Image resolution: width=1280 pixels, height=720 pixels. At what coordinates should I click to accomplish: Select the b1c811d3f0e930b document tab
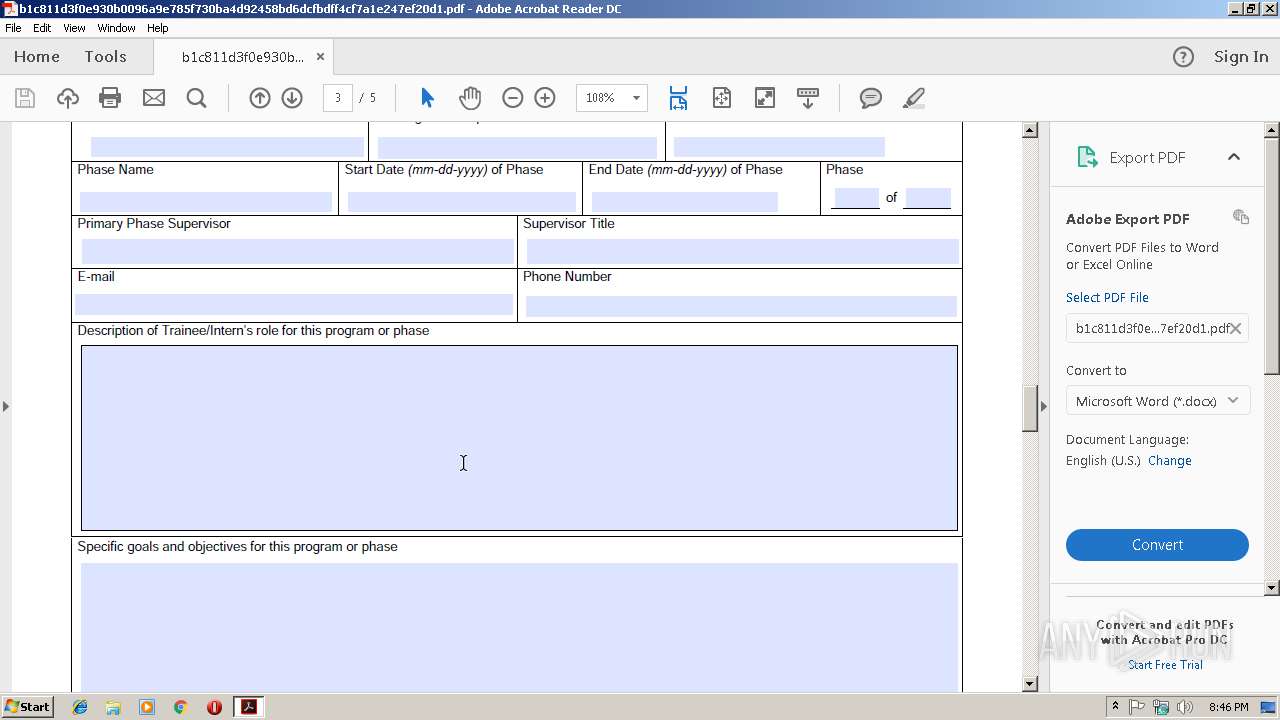click(242, 57)
